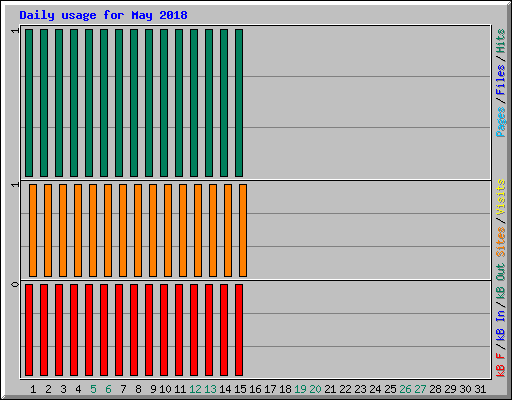Click the red kB bar for day 15

click(239, 330)
